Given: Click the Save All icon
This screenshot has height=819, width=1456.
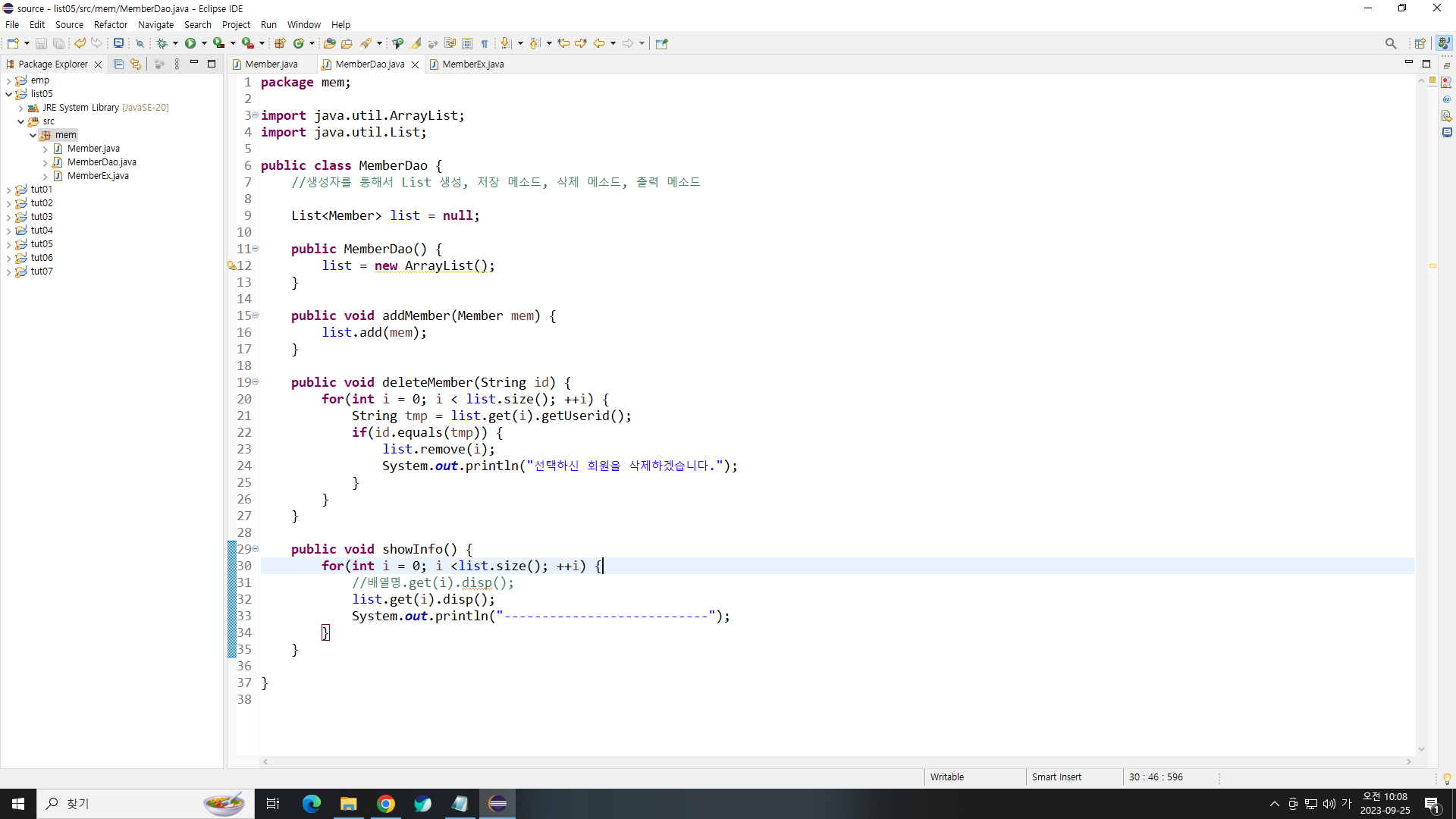Looking at the screenshot, I should [58, 43].
